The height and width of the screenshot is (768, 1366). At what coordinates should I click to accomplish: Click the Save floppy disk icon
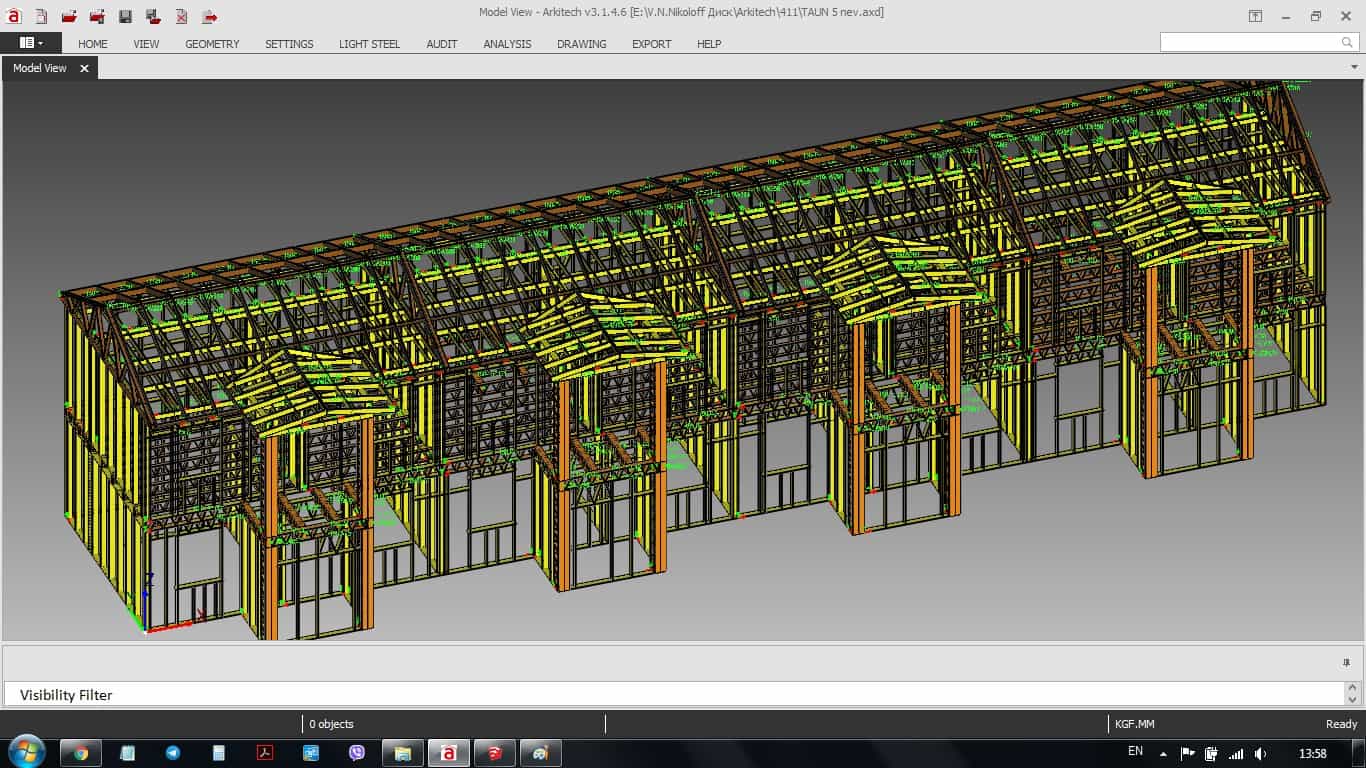pyautogui.click(x=125, y=16)
